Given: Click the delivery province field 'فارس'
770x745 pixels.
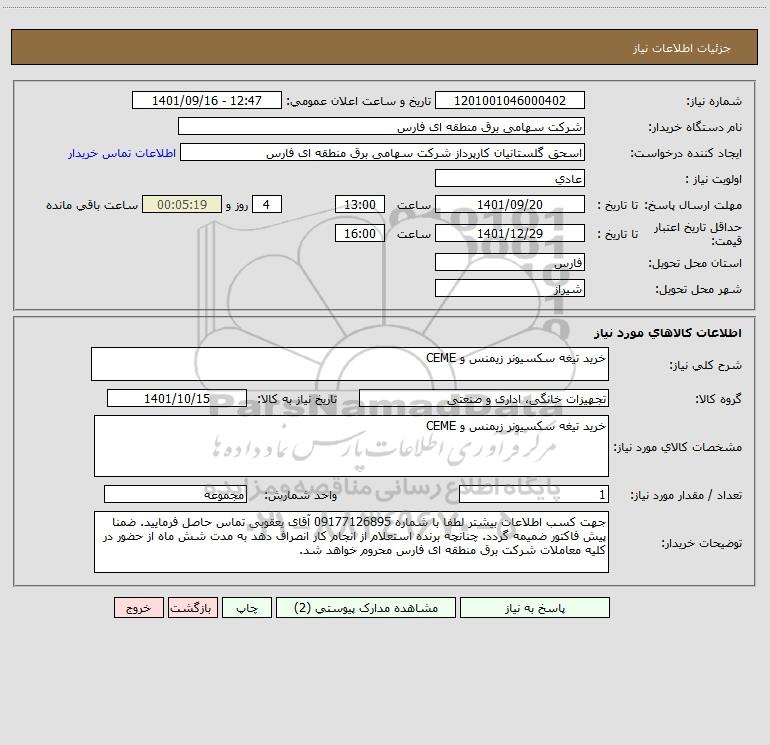Looking at the screenshot, I should (x=510, y=262).
